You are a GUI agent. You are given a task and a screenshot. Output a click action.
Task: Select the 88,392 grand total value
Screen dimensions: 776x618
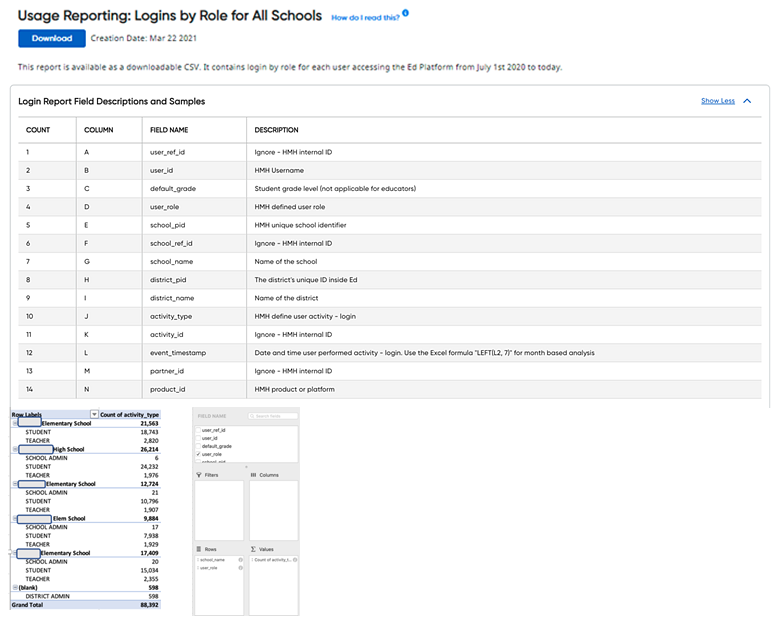tap(149, 605)
